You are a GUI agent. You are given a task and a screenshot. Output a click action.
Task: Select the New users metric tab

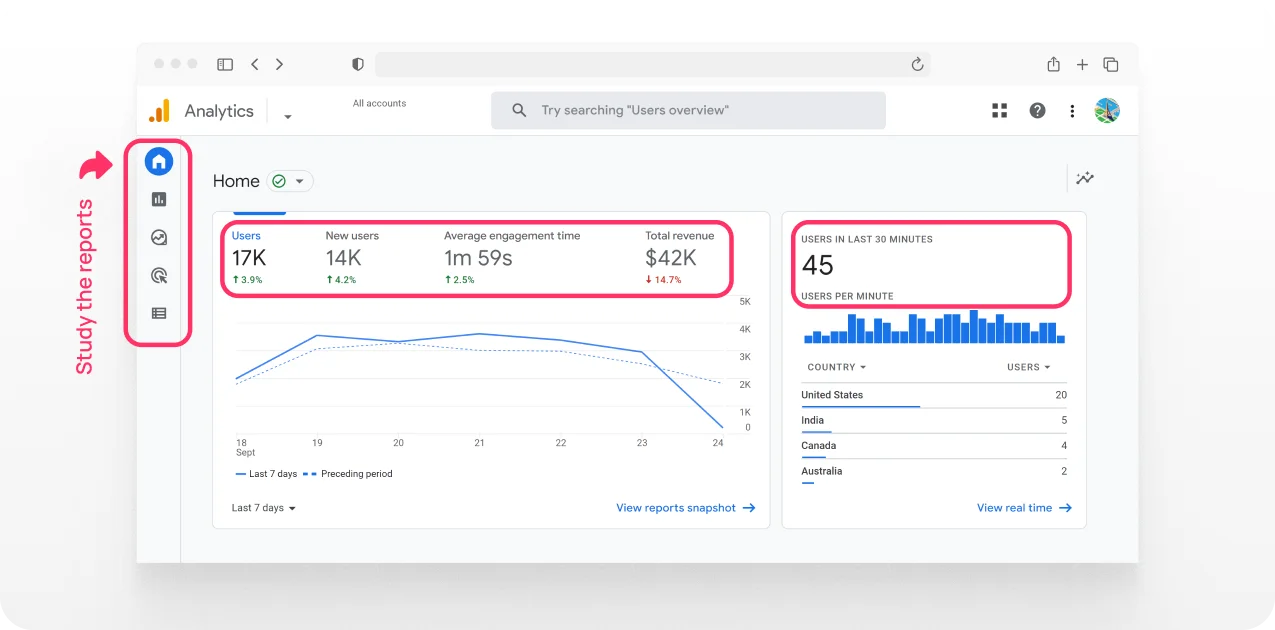coord(352,257)
